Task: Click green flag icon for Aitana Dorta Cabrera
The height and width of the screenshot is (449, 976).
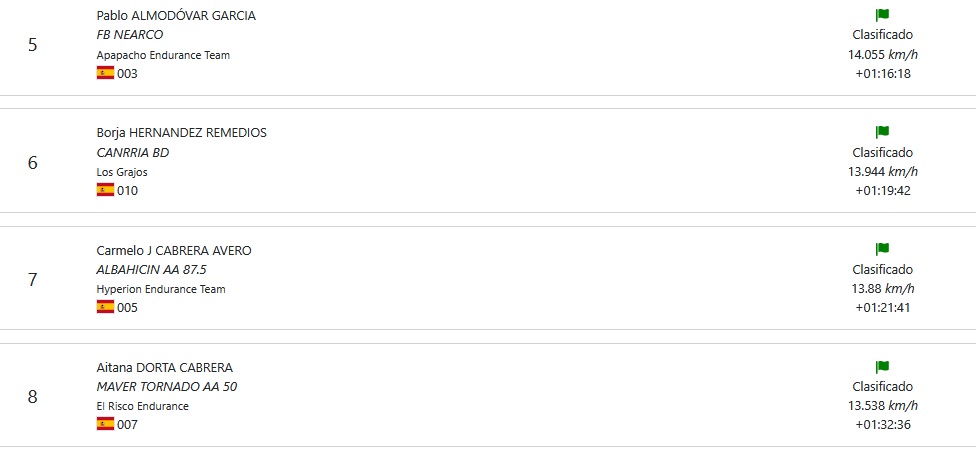Action: (x=882, y=367)
